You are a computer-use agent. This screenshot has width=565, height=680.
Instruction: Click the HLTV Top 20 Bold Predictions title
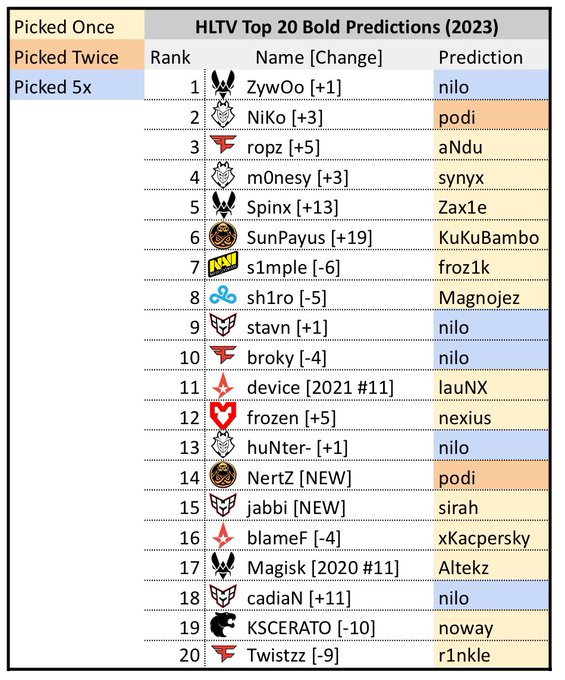pyautogui.click(x=346, y=27)
